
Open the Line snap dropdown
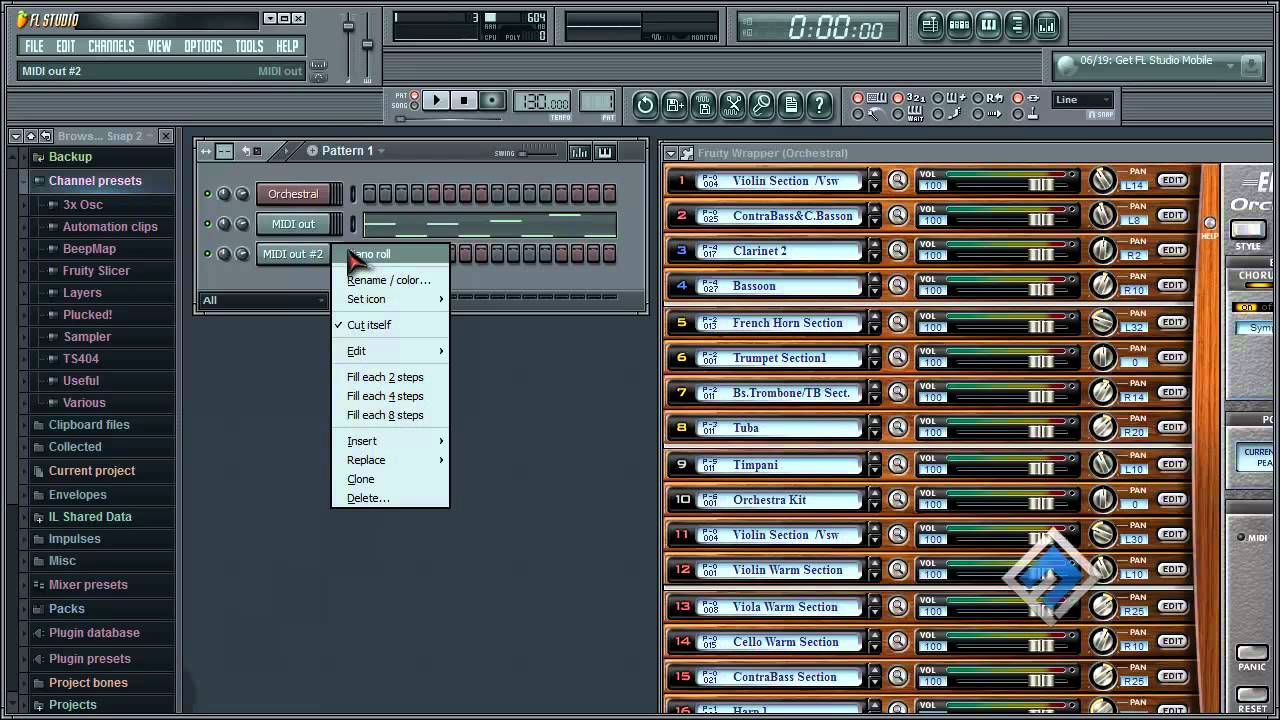pos(1082,99)
